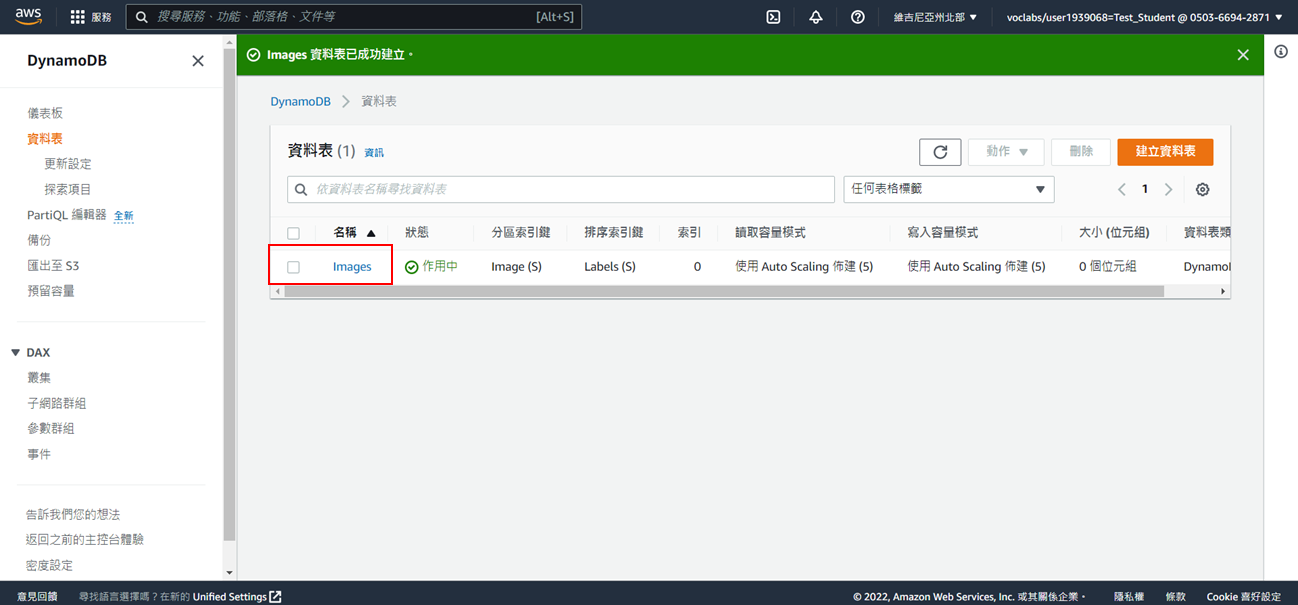Click 告訴我們您的想法 feedback link

(x=73, y=514)
